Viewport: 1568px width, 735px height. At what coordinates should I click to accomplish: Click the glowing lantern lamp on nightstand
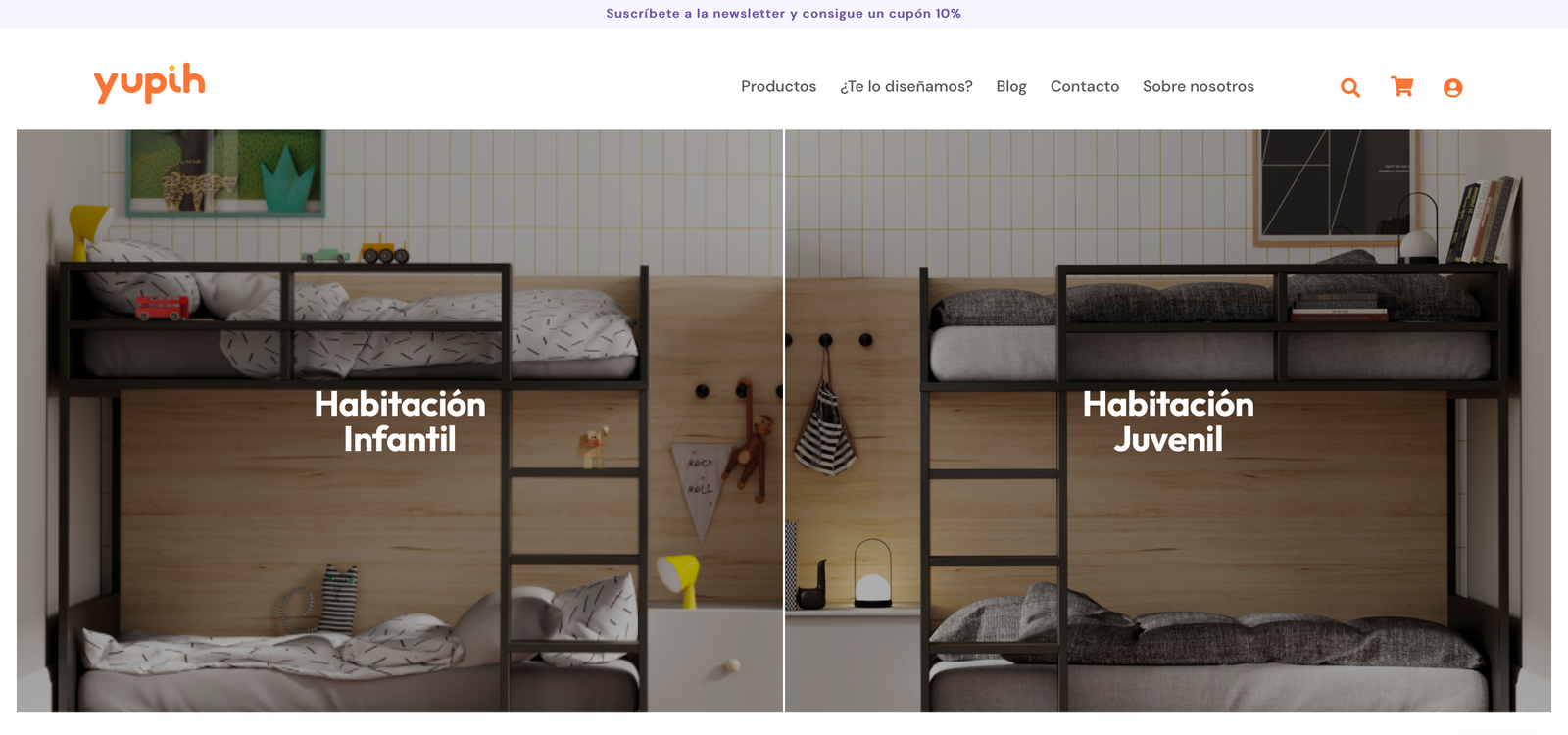872,573
